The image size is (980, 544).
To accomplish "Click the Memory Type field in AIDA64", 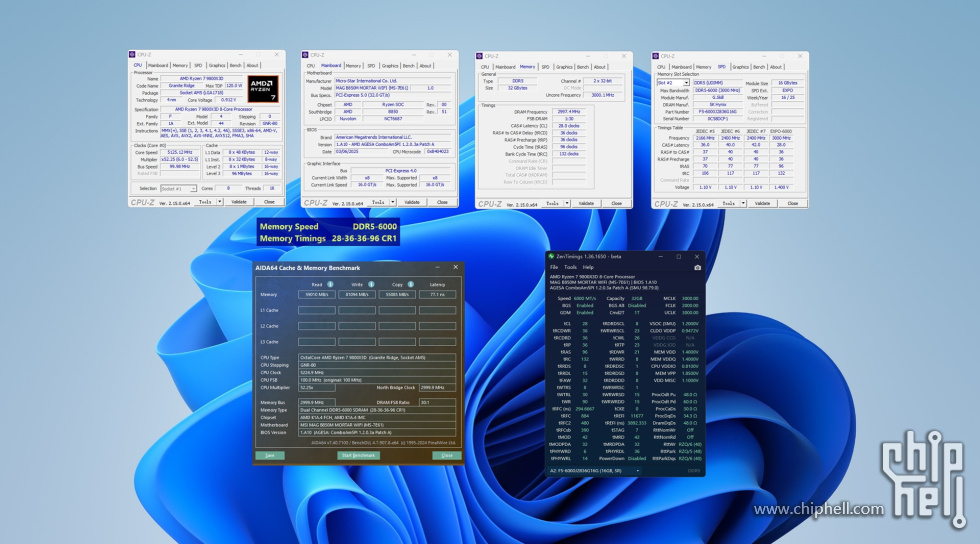I will tap(378, 410).
